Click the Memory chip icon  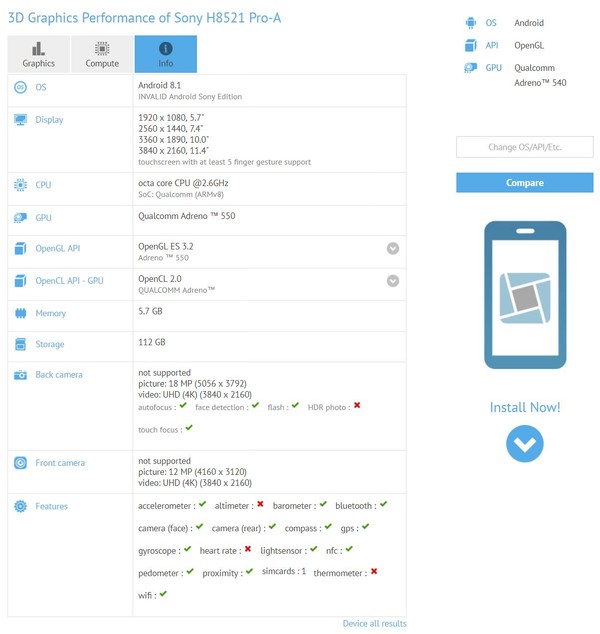pos(20,313)
